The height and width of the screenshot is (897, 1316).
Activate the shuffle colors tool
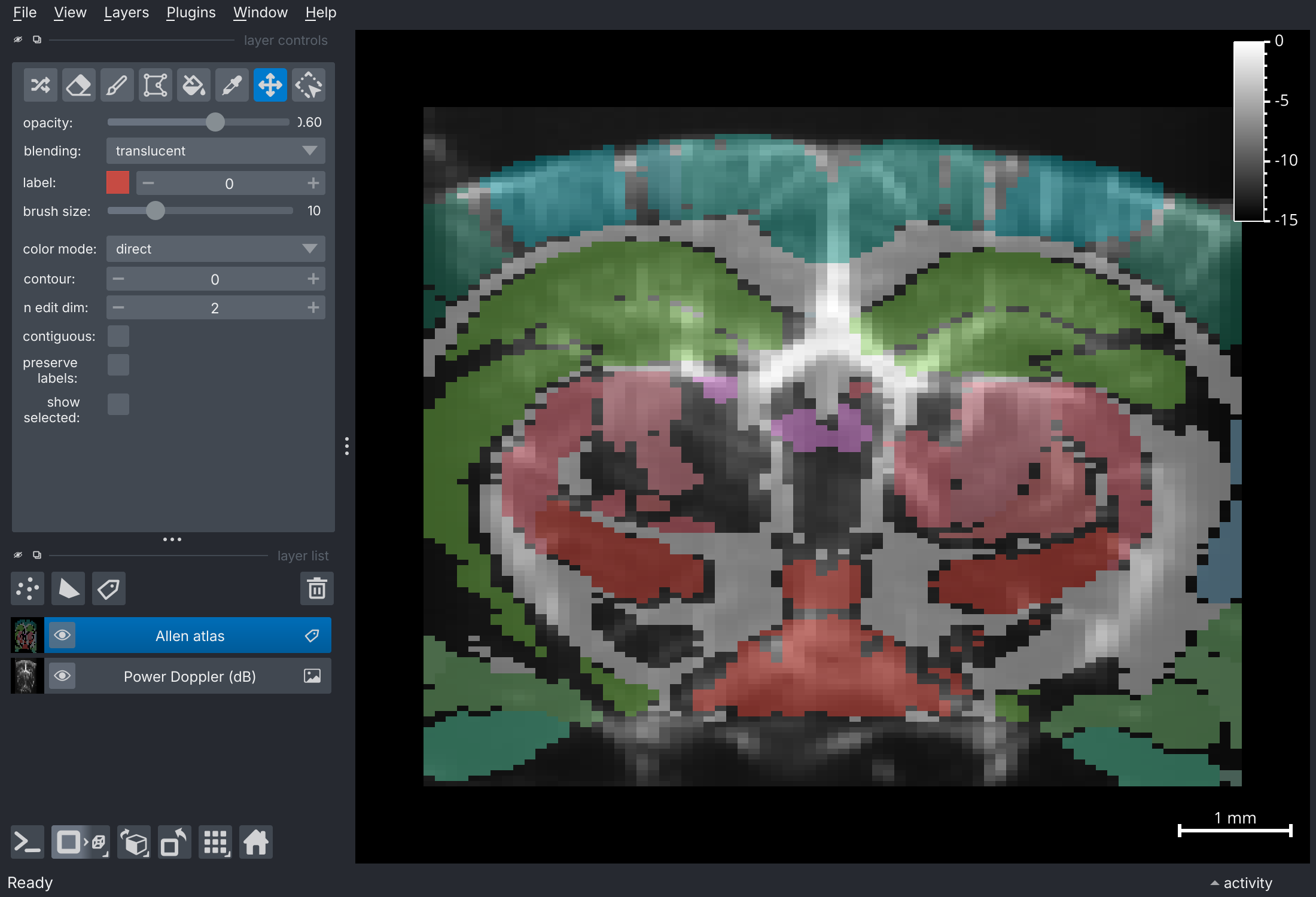pos(40,84)
